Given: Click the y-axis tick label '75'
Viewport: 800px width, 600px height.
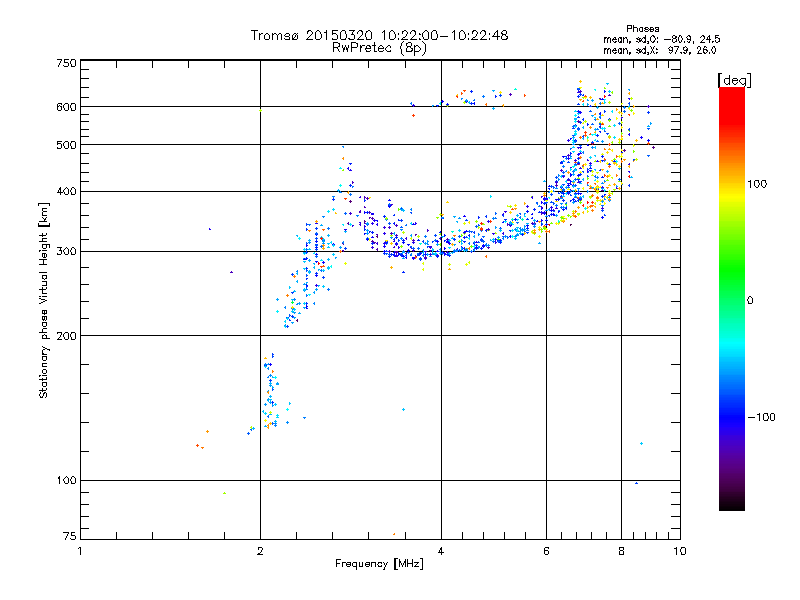Looking at the screenshot, I should (x=70, y=536).
